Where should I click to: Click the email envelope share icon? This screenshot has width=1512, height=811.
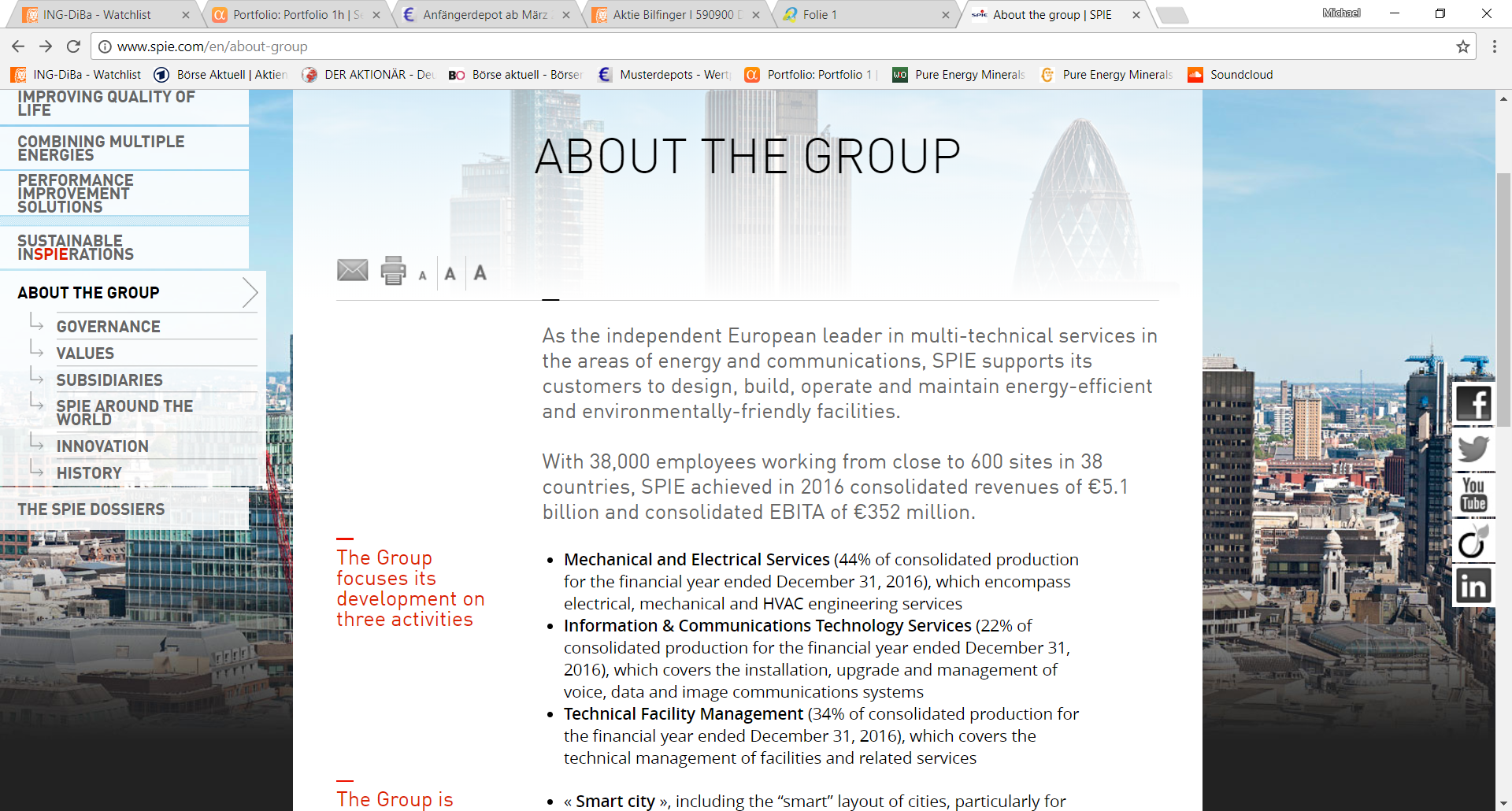point(352,270)
